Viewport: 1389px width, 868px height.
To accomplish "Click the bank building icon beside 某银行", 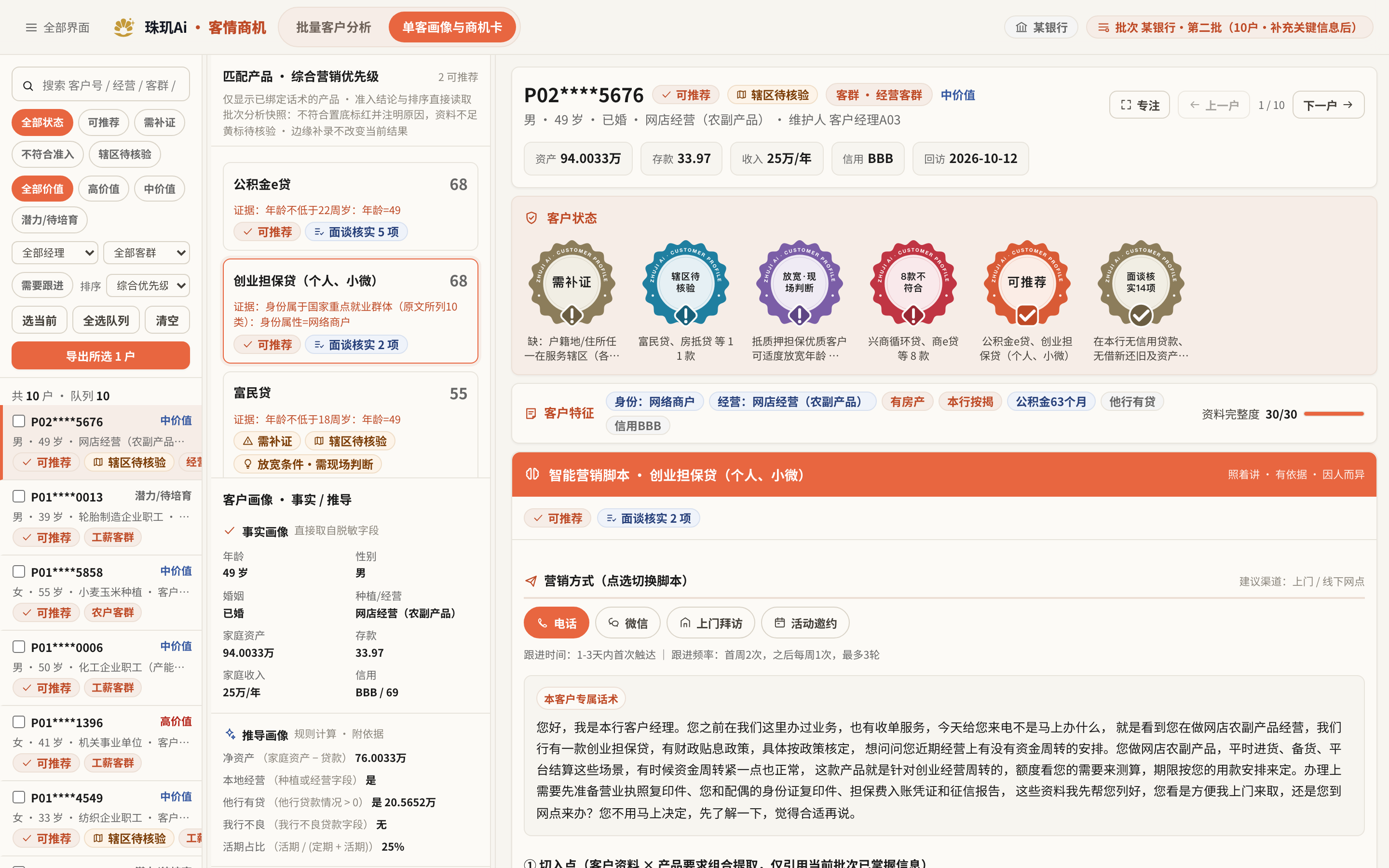I will coord(1021,27).
